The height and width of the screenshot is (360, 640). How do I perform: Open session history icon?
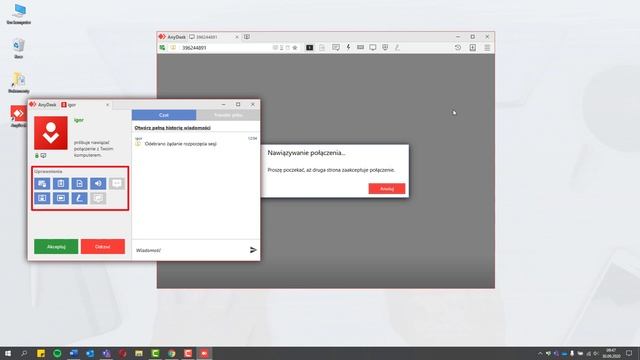[x=458, y=48]
